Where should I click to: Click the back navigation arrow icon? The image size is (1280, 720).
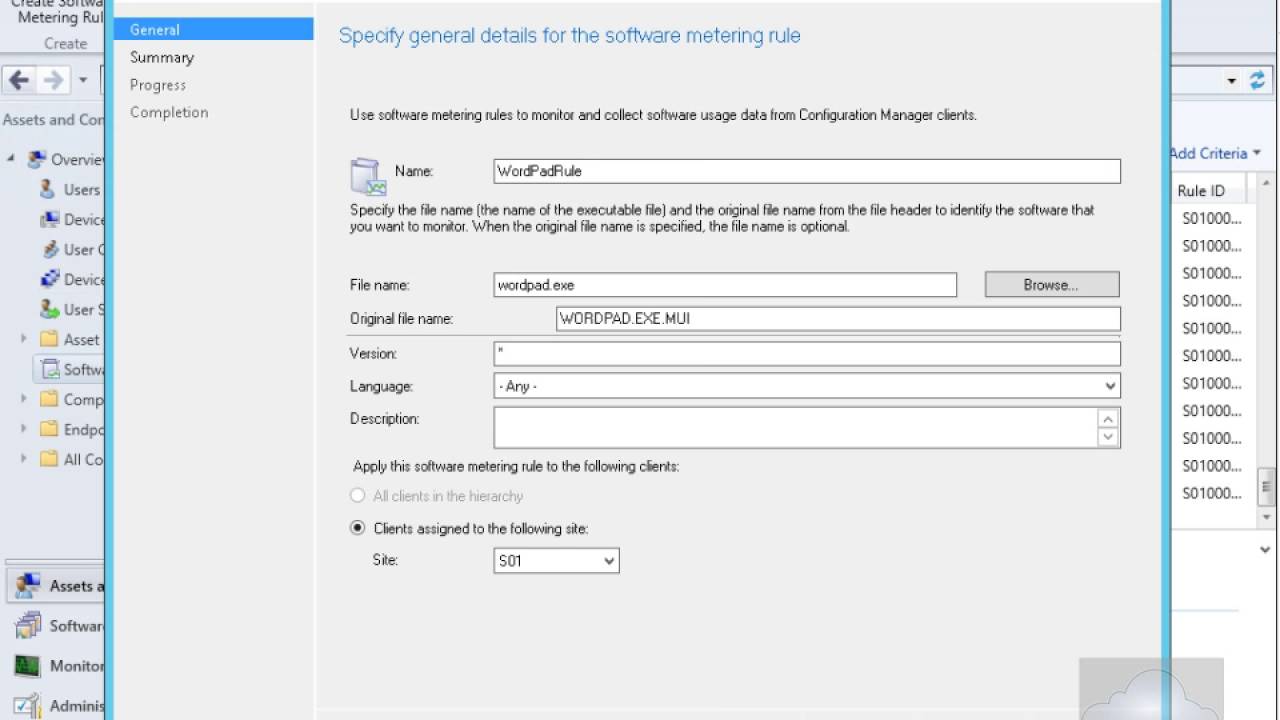pyautogui.click(x=19, y=81)
